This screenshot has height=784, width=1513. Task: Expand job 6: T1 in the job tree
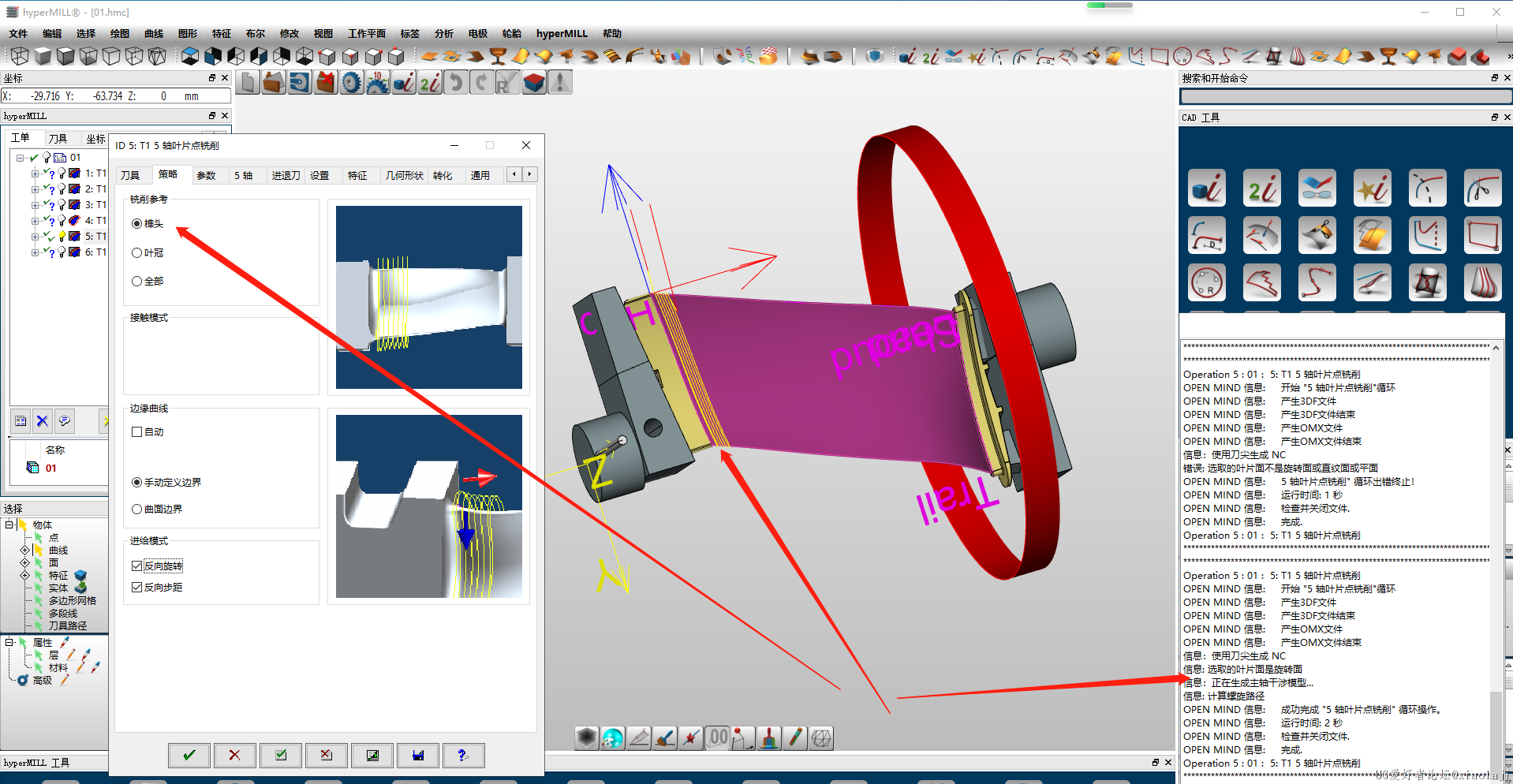tap(35, 252)
